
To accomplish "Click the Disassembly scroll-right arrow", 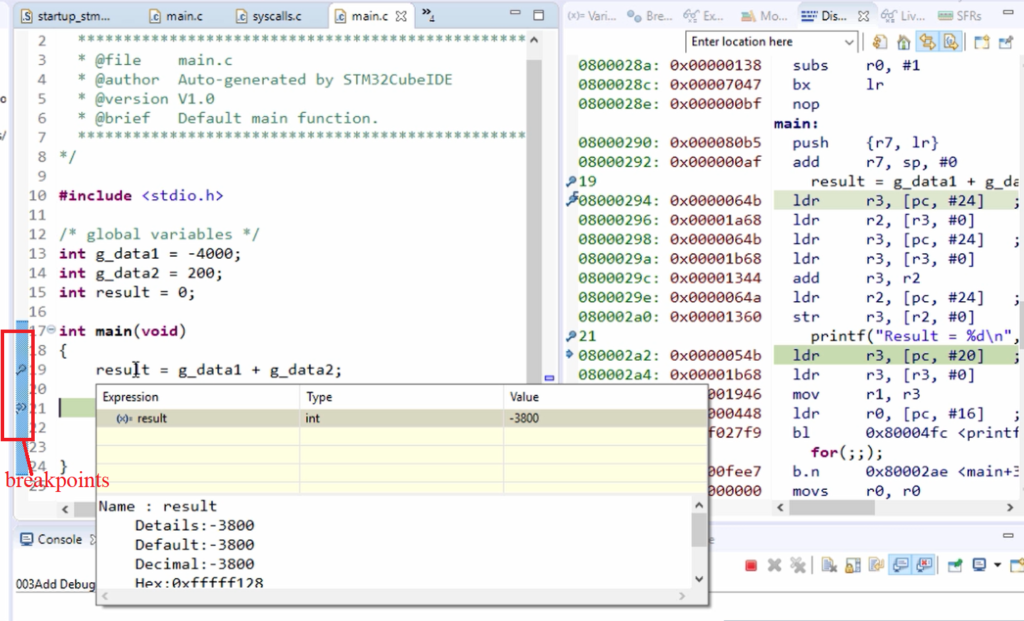I will (x=1010, y=507).
